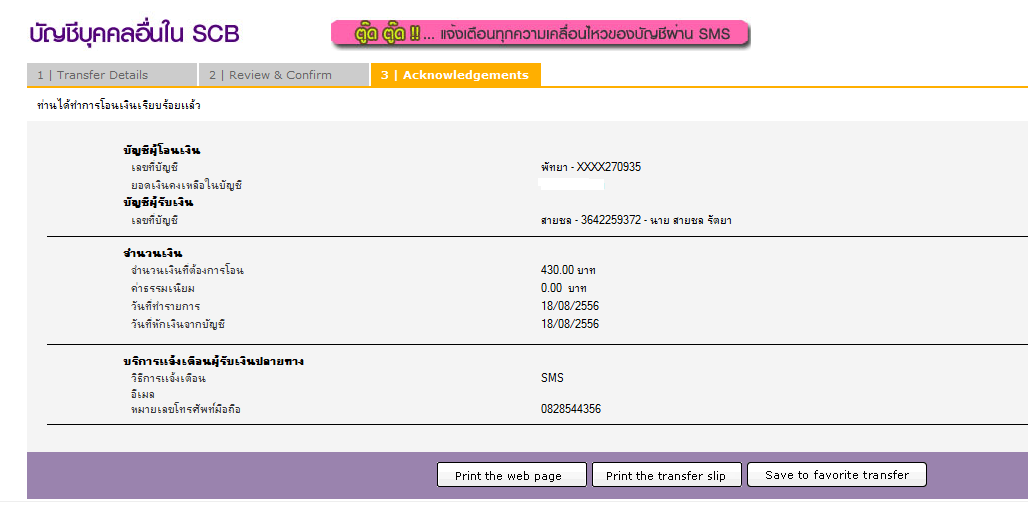The image size is (1028, 519).
Task: Click the transaction date 18/08/2556
Action: [570, 306]
